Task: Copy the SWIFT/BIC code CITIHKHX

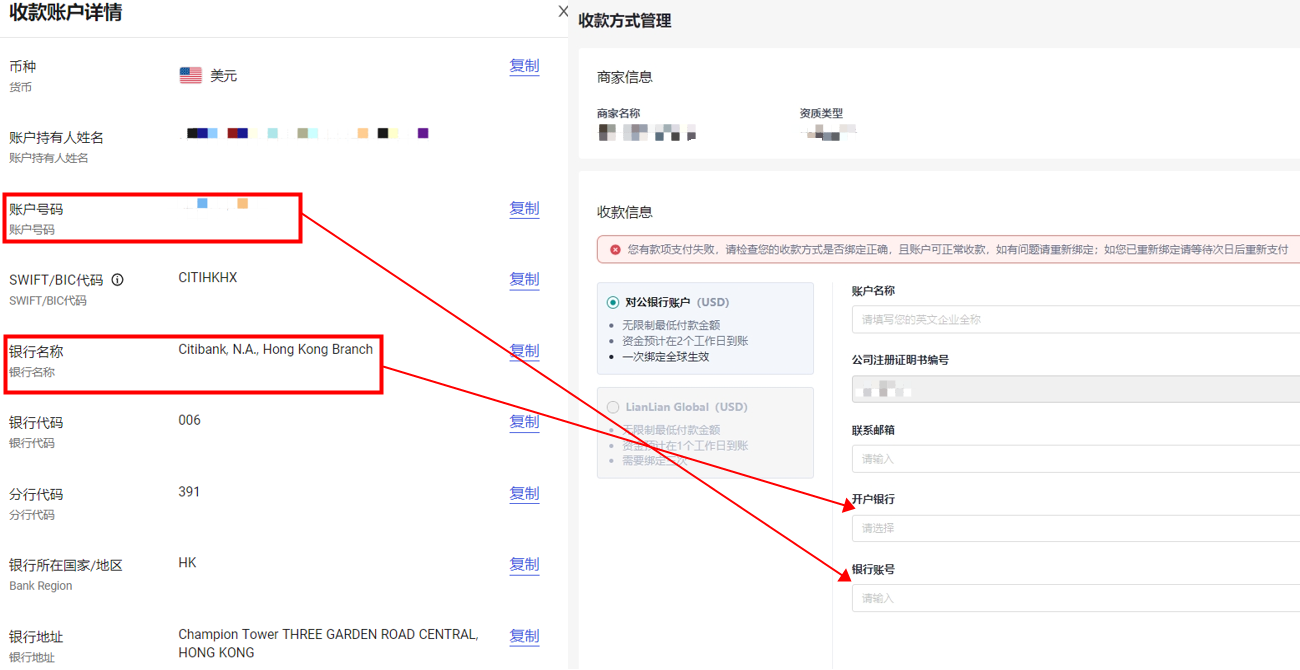Action: [x=524, y=279]
